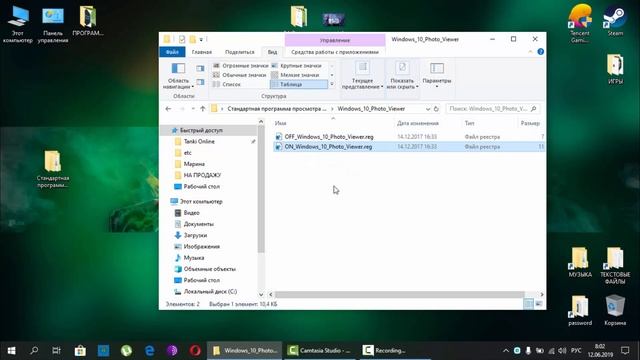Open Объемные объекты in navigation pane
The width and height of the screenshot is (640, 360).
pyautogui.click(x=209, y=269)
